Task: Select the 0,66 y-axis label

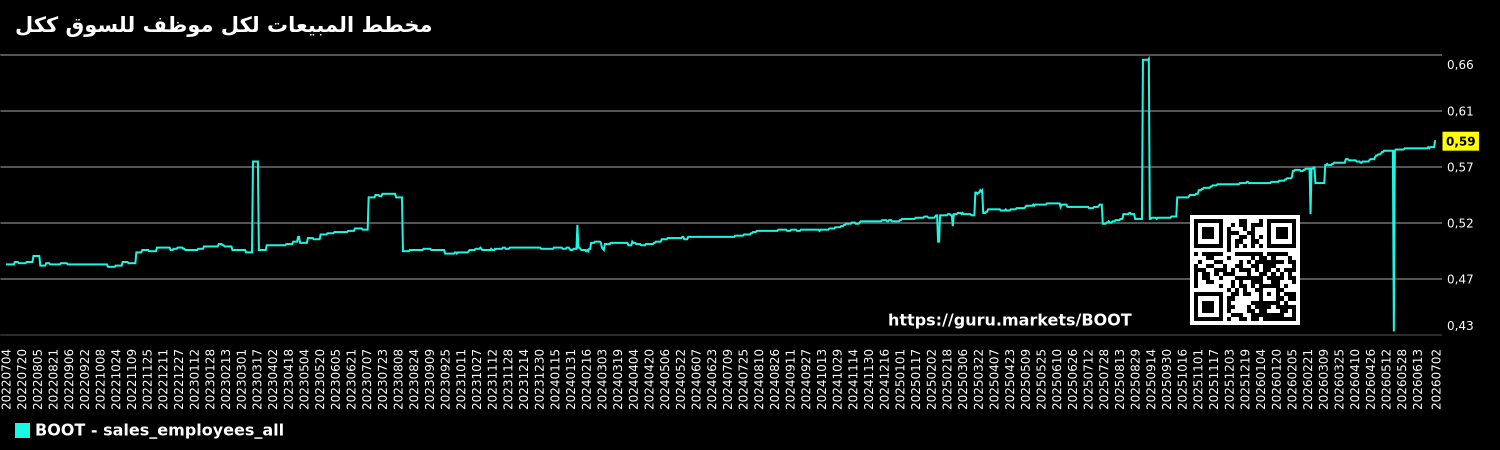Action: coord(1460,65)
